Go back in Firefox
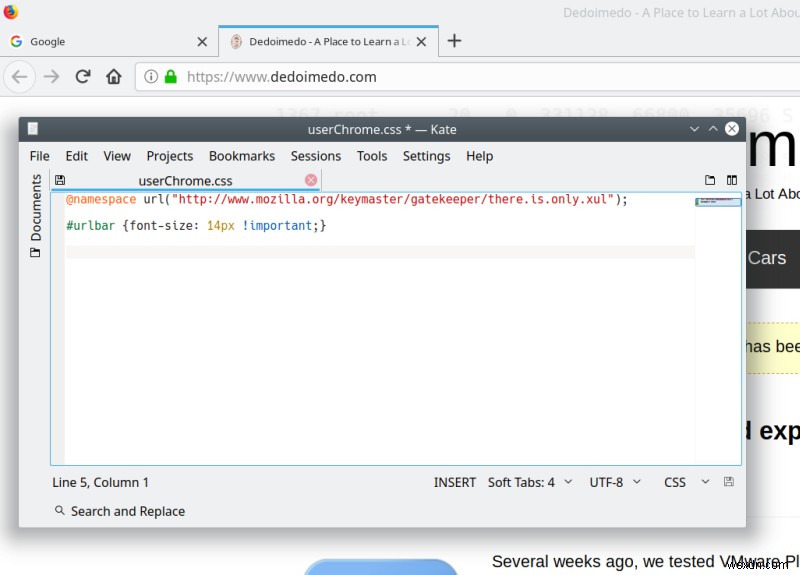Image resolution: width=800 pixels, height=575 pixels. 19,77
